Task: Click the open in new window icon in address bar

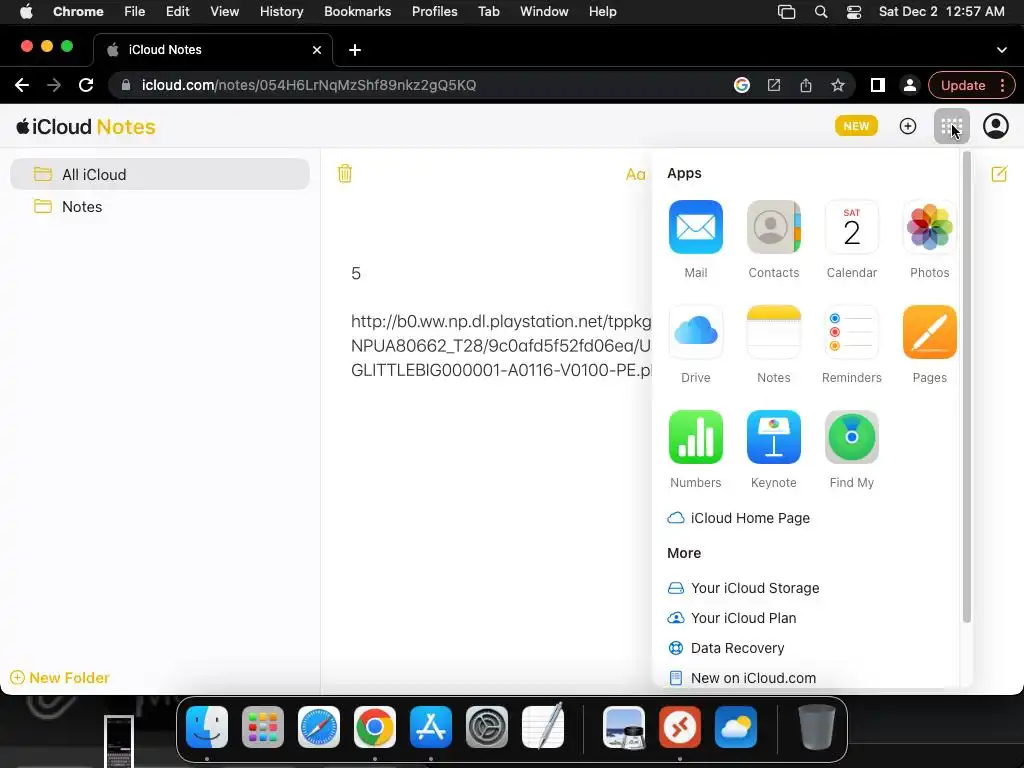Action: coord(774,85)
